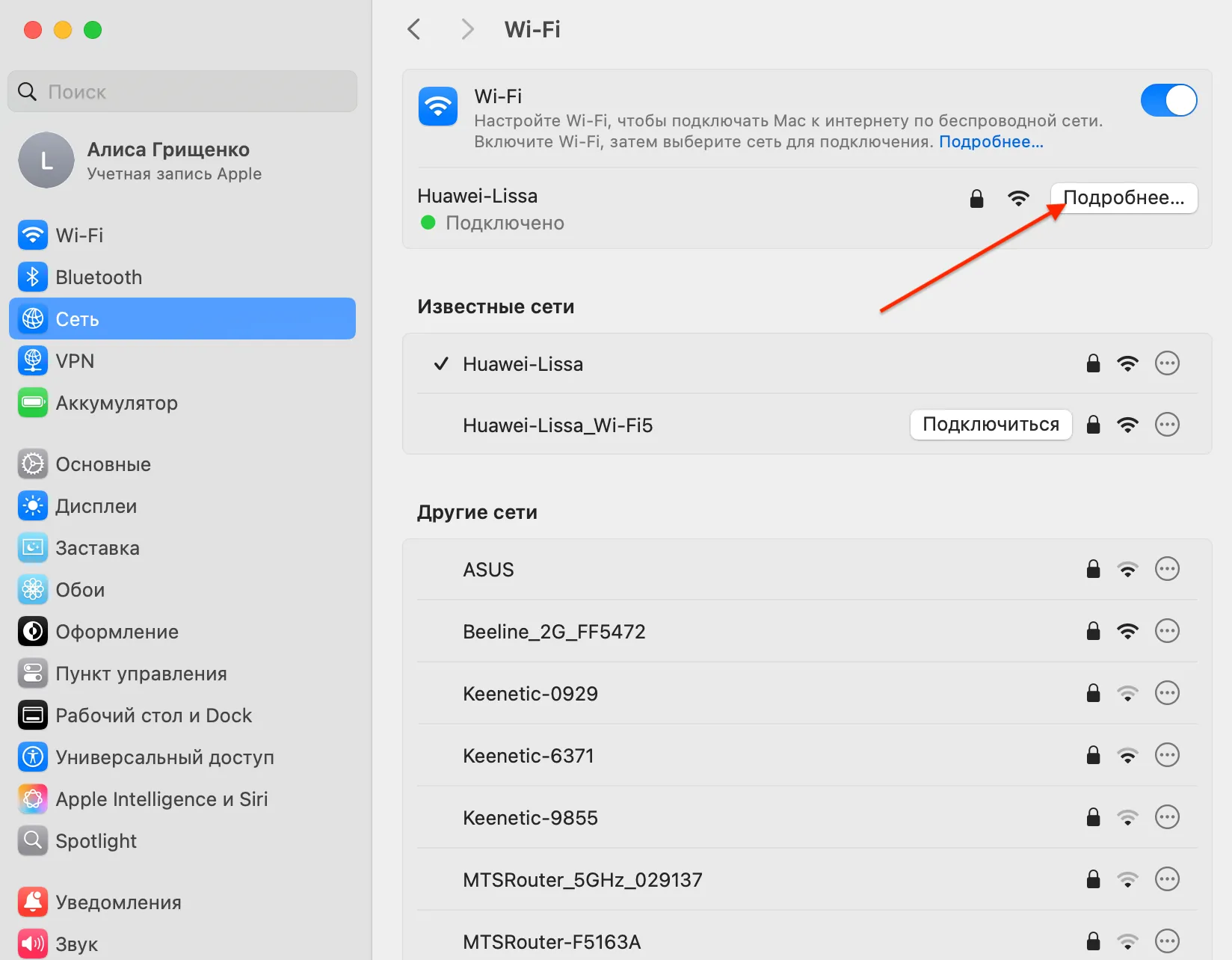The width and height of the screenshot is (1232, 960).
Task: Open options menu for Huawei-Lissa_Wi-Fi5
Action: (1167, 425)
